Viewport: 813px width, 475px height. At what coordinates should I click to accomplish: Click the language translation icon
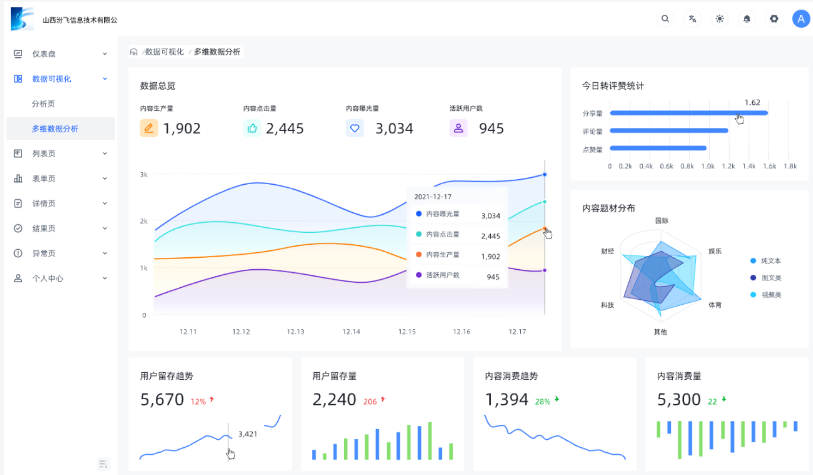click(692, 19)
